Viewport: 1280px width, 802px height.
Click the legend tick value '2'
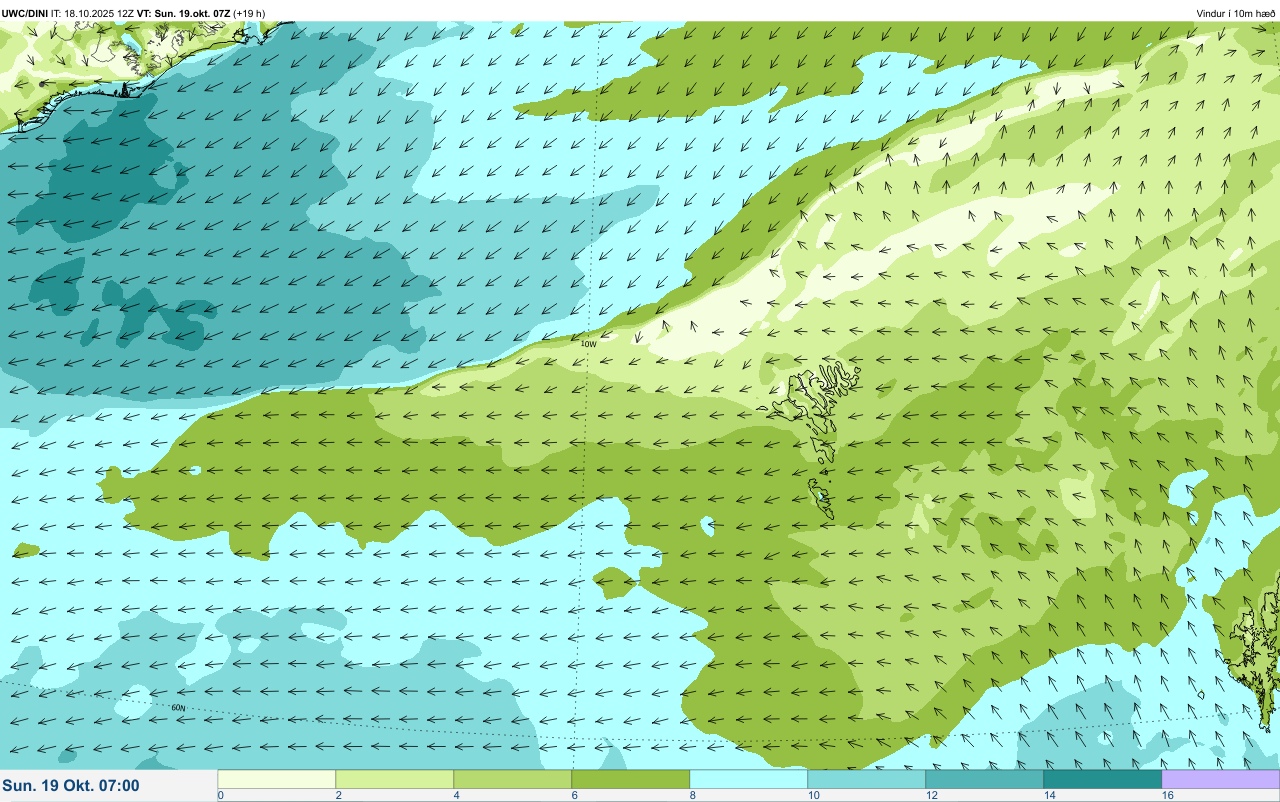coord(338,795)
